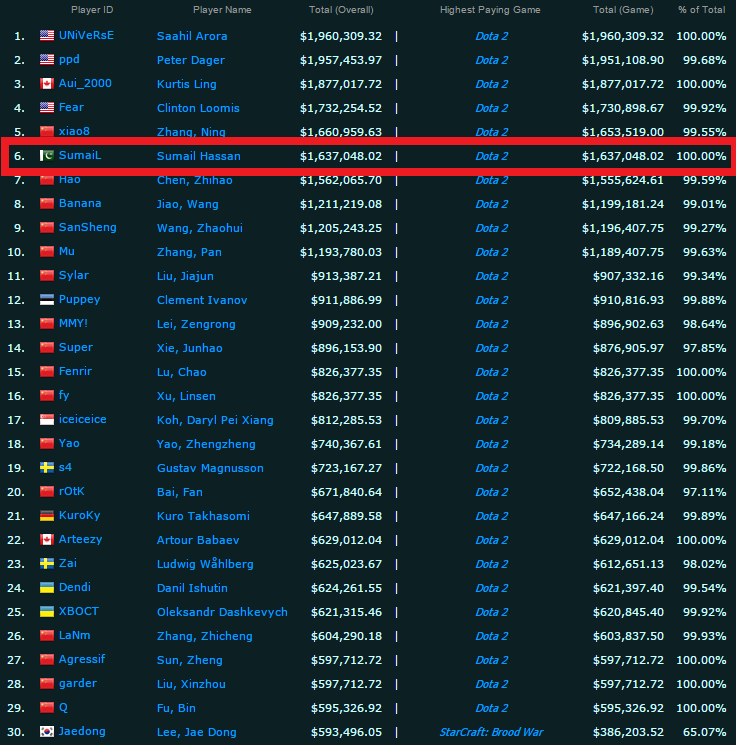Open the Oleksandr Dashkevych name link

pyautogui.click(x=222, y=612)
